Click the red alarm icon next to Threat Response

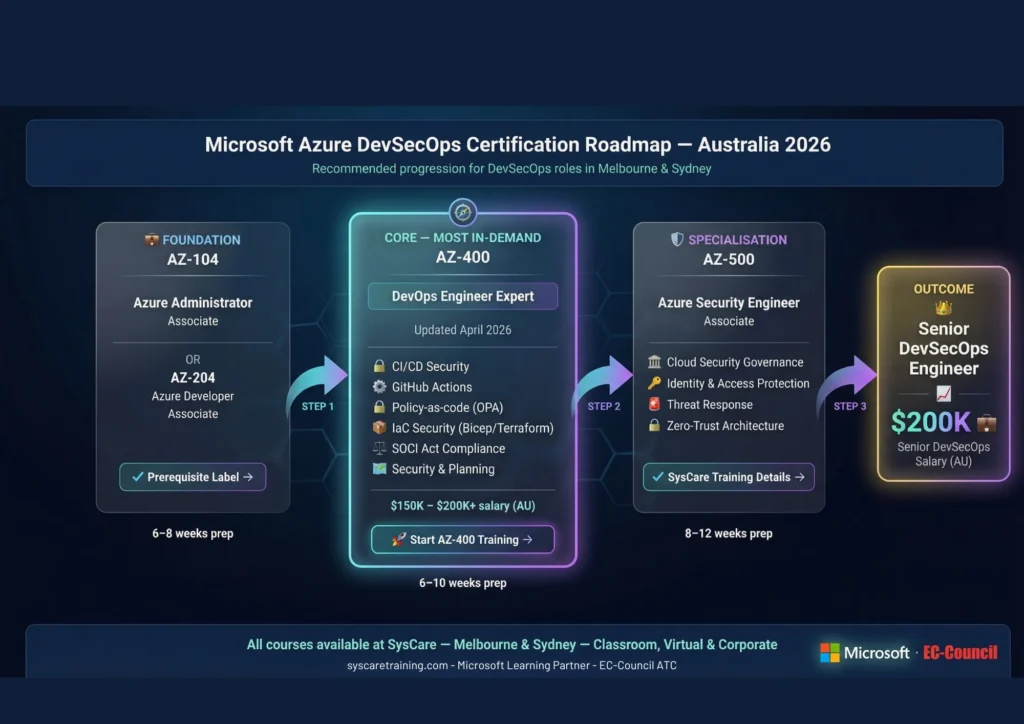(x=654, y=404)
